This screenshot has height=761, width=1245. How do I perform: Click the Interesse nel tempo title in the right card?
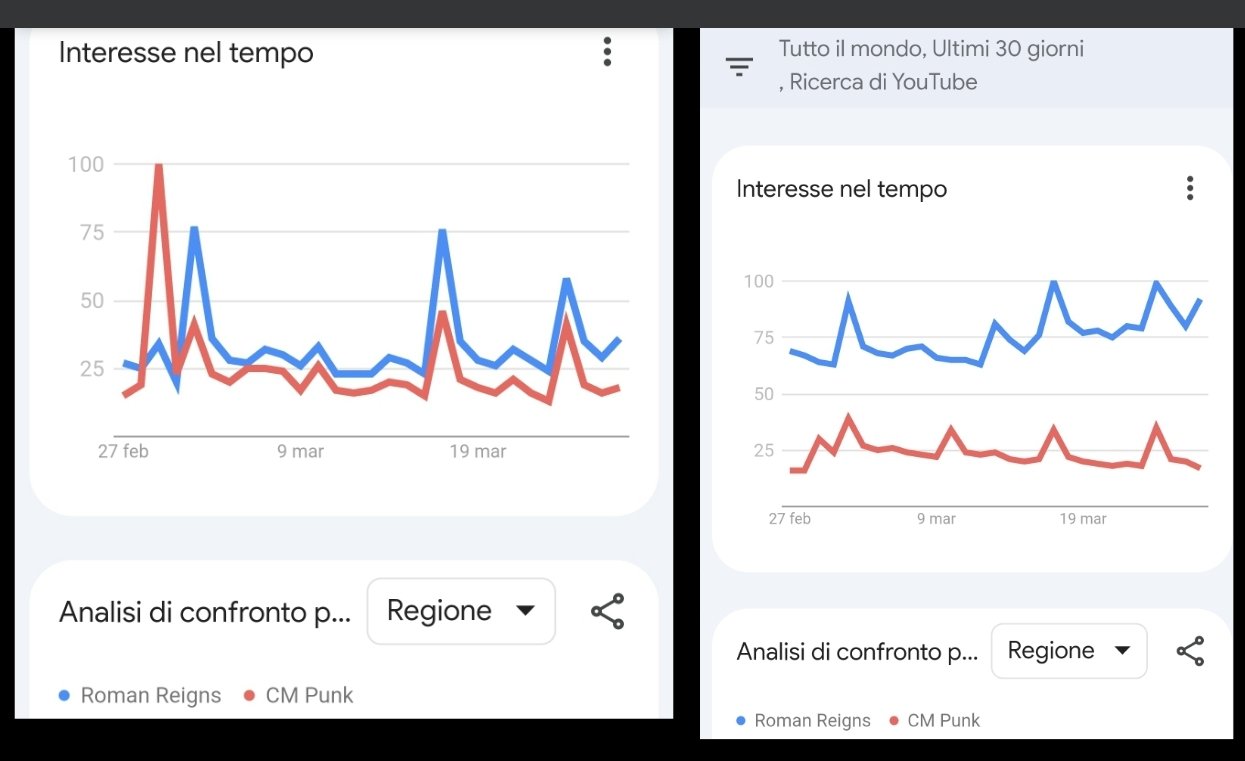click(841, 189)
